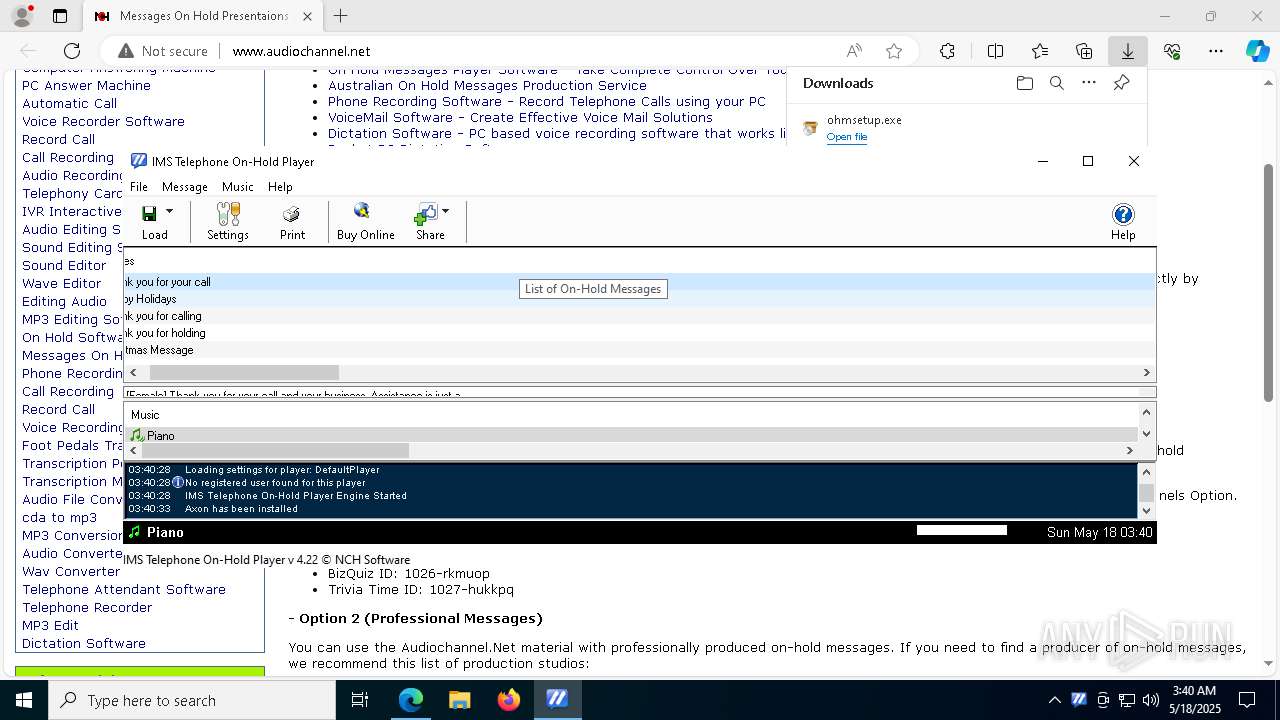The width and height of the screenshot is (1280, 720).
Task: Open Edge Settings and more menu
Action: (x=1216, y=51)
